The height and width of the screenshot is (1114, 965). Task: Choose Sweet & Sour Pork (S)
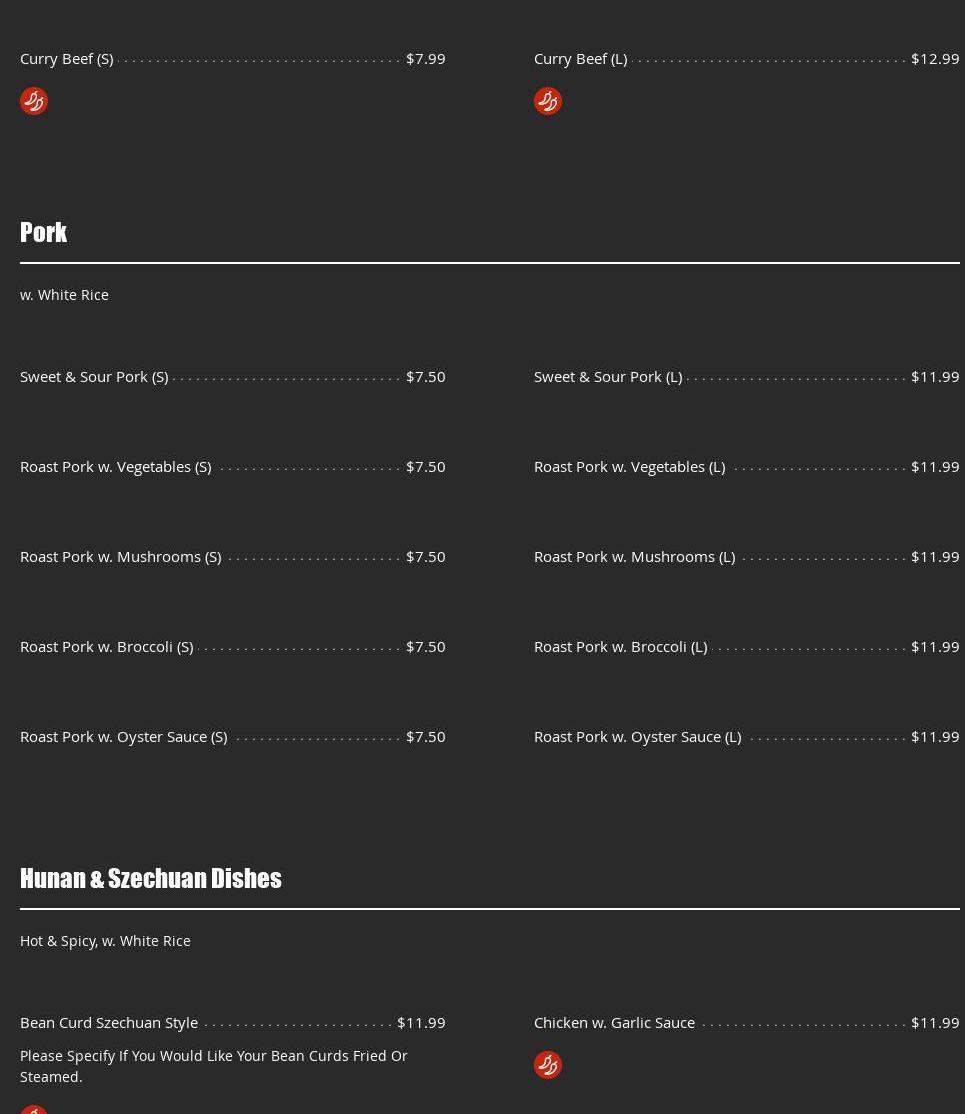(94, 376)
